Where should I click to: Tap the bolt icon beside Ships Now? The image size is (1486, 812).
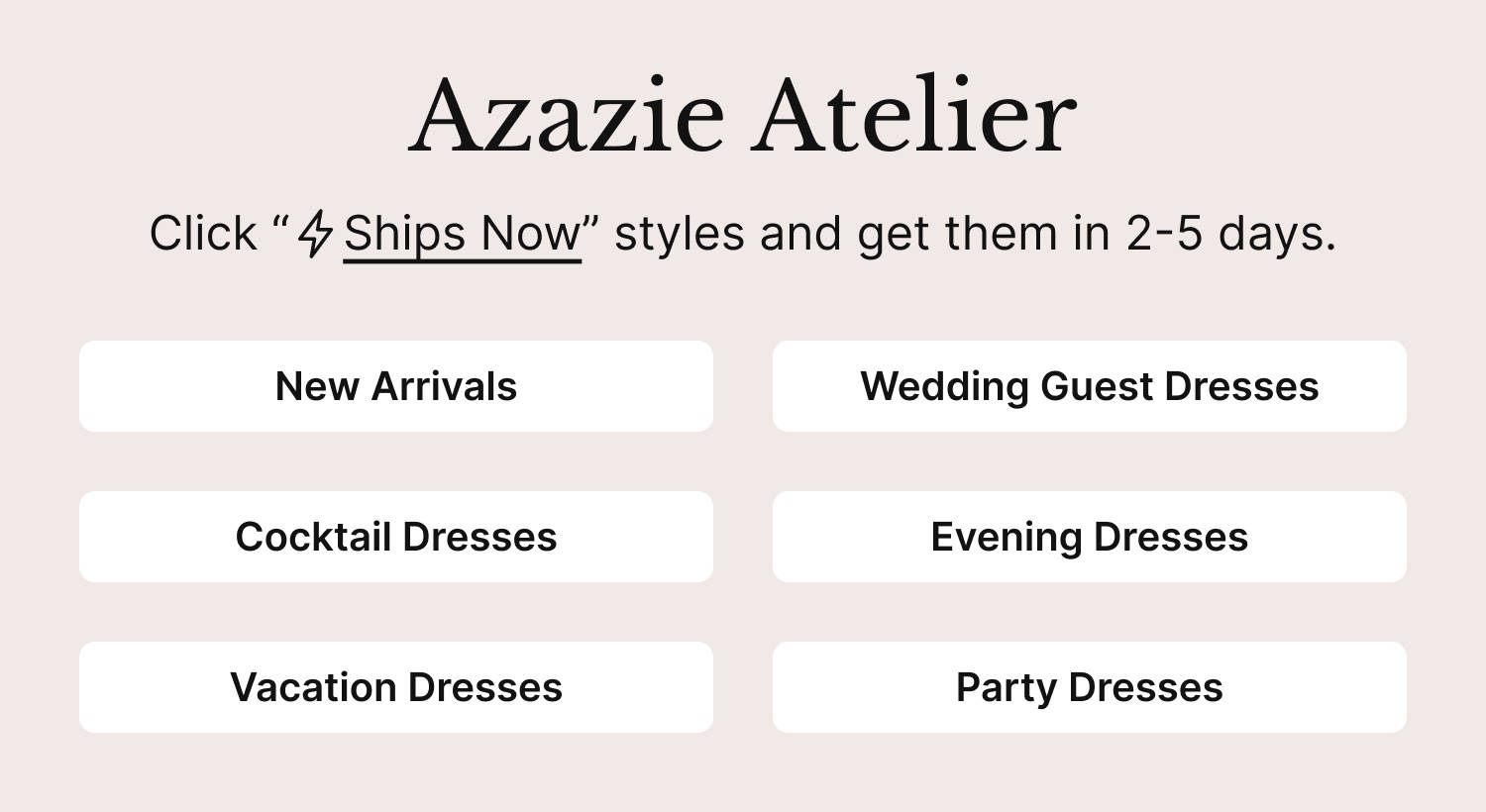tap(316, 234)
